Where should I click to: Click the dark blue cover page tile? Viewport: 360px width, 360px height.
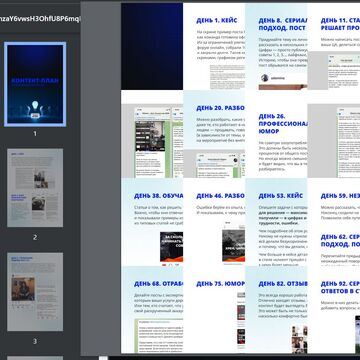tap(152, 46)
